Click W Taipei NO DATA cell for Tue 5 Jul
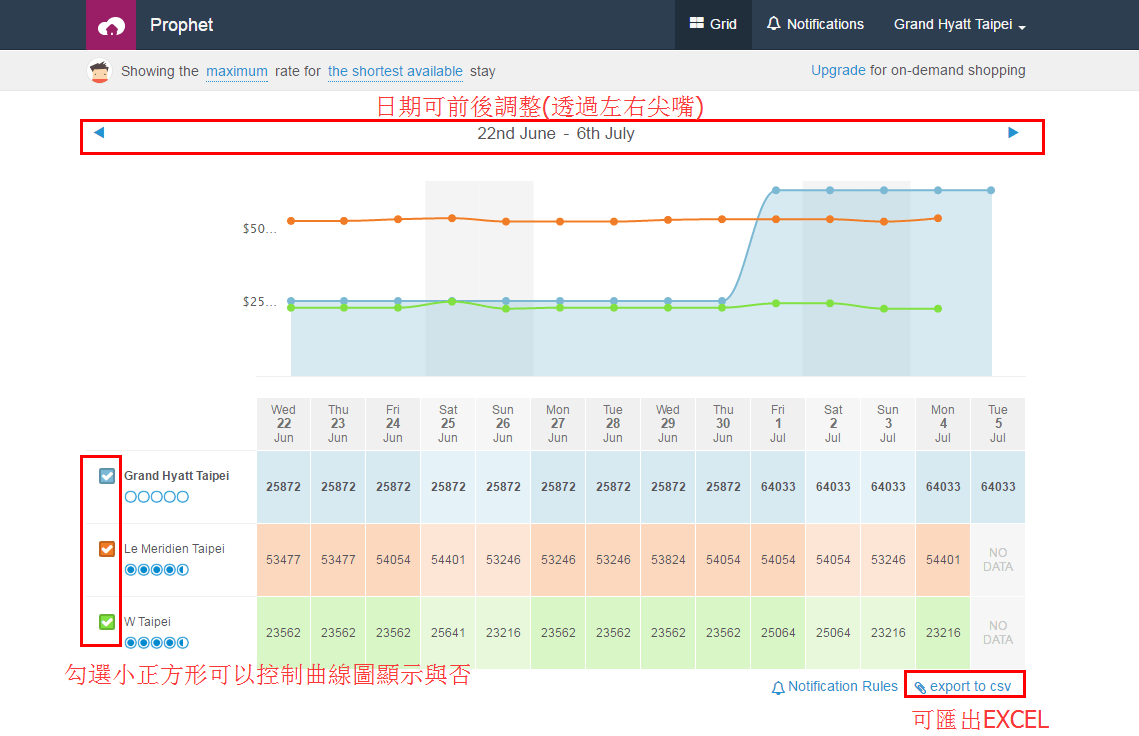 click(998, 633)
